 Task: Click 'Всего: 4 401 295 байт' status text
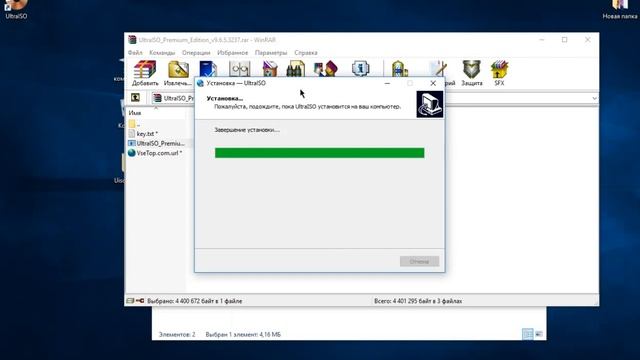click(x=418, y=301)
